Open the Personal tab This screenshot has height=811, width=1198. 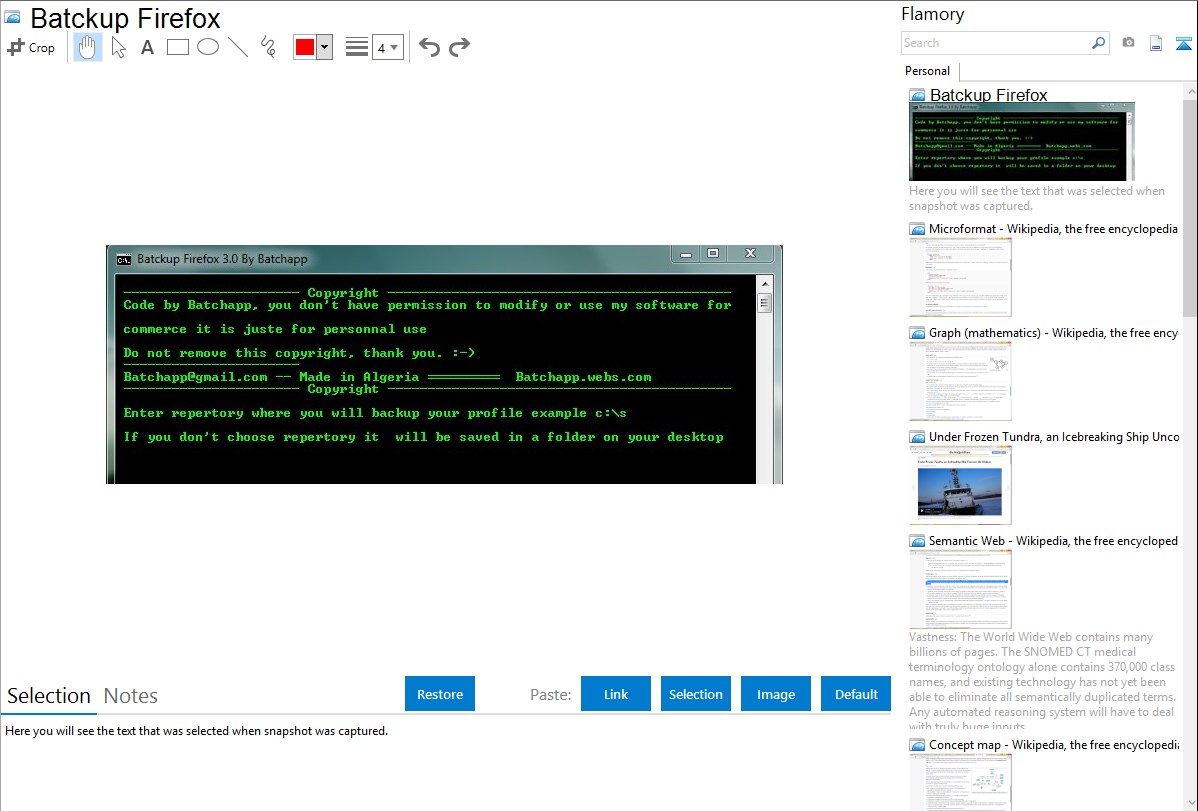(927, 71)
